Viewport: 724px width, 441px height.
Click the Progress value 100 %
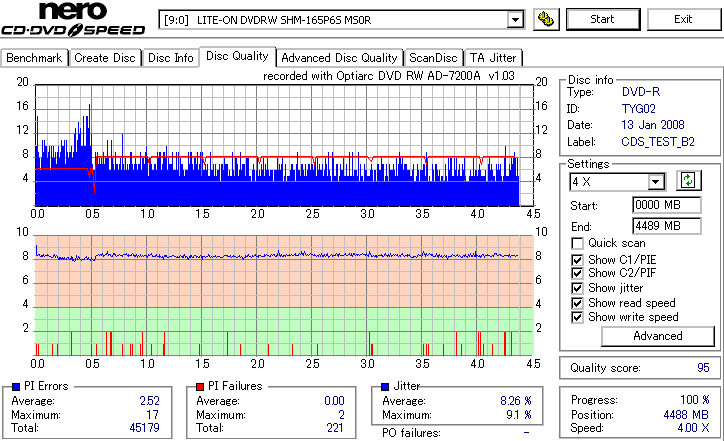click(x=695, y=400)
